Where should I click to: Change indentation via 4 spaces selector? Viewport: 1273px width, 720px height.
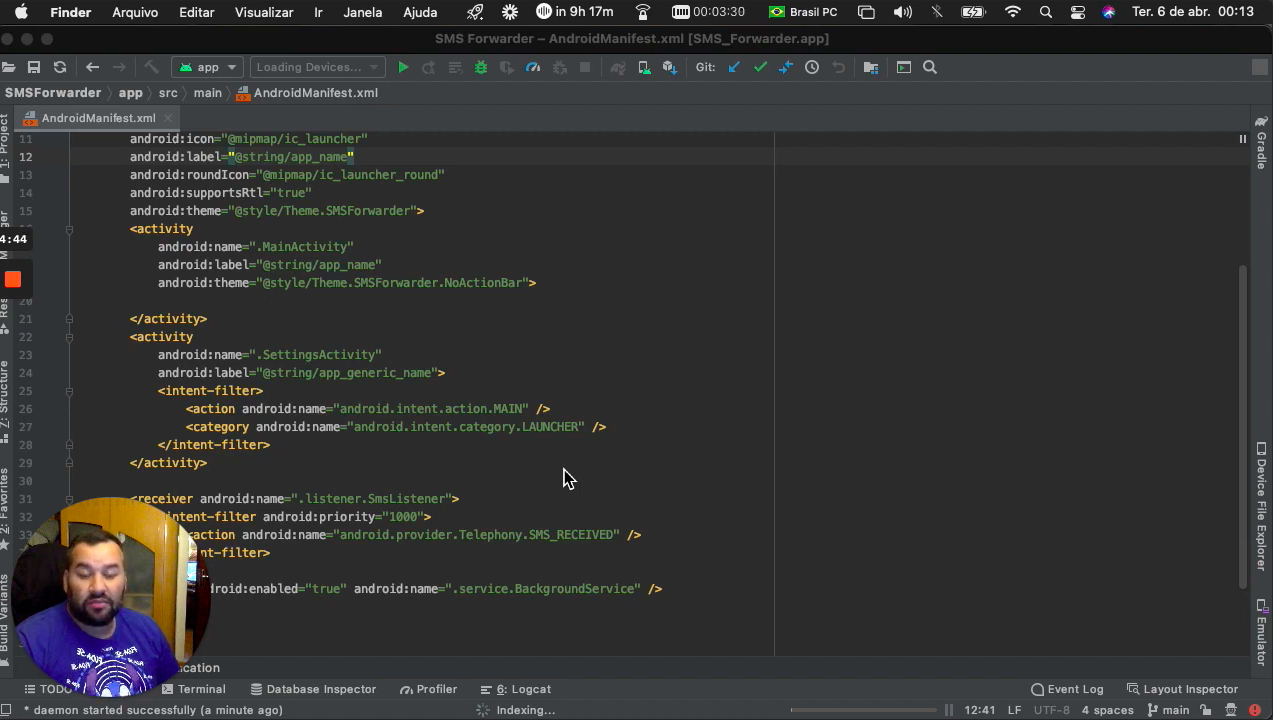[1107, 710]
